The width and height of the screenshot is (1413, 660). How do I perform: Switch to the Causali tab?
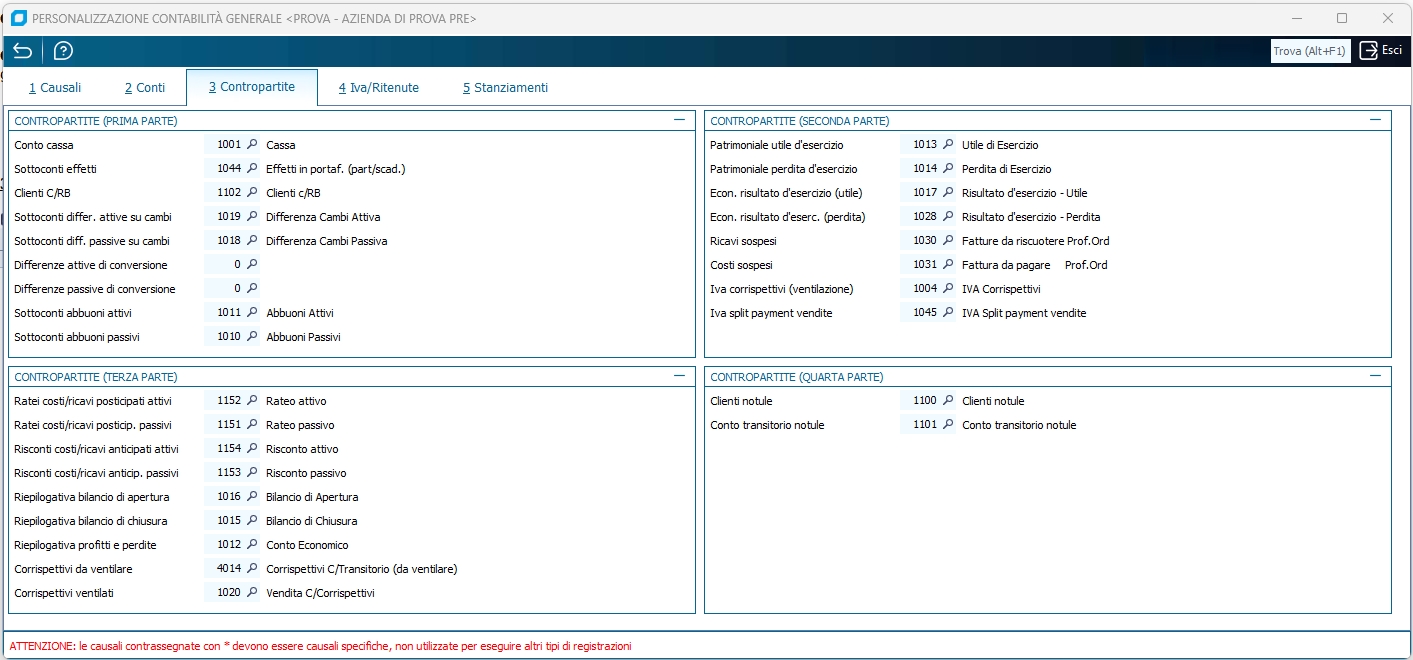(x=55, y=88)
